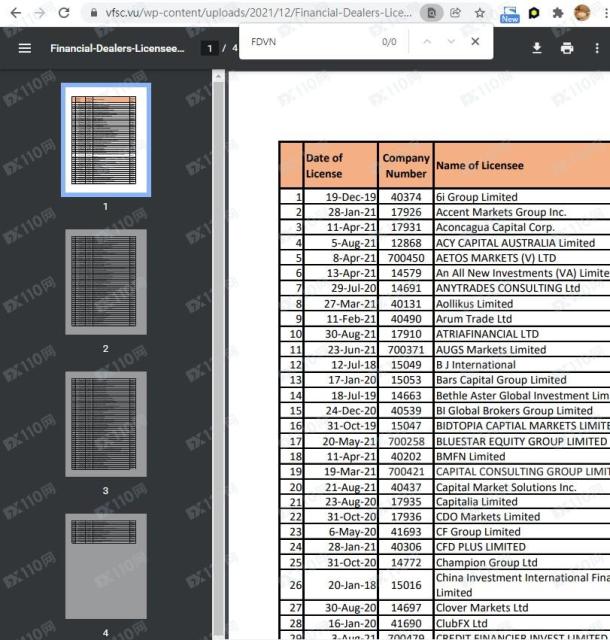
Task: Click ANYTRADES CONSULTING Ltd entry
Action: tap(508, 288)
